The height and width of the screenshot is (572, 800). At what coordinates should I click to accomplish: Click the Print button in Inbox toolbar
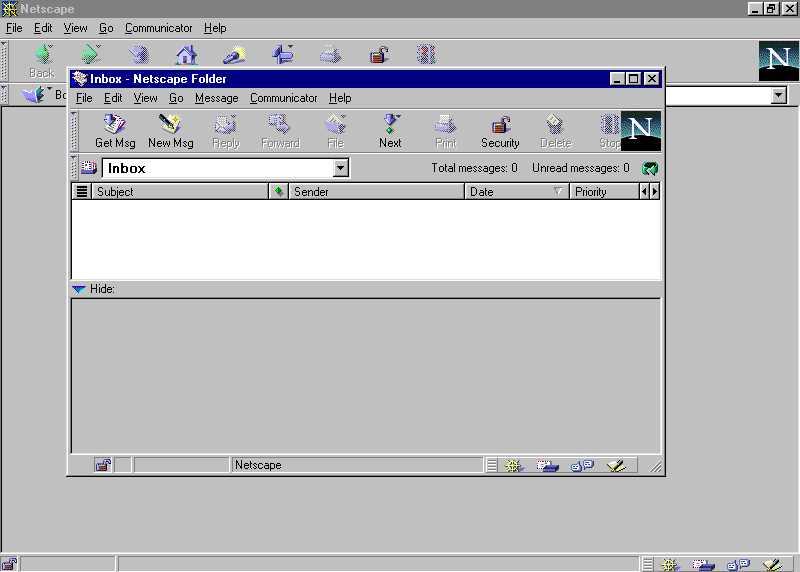(446, 131)
